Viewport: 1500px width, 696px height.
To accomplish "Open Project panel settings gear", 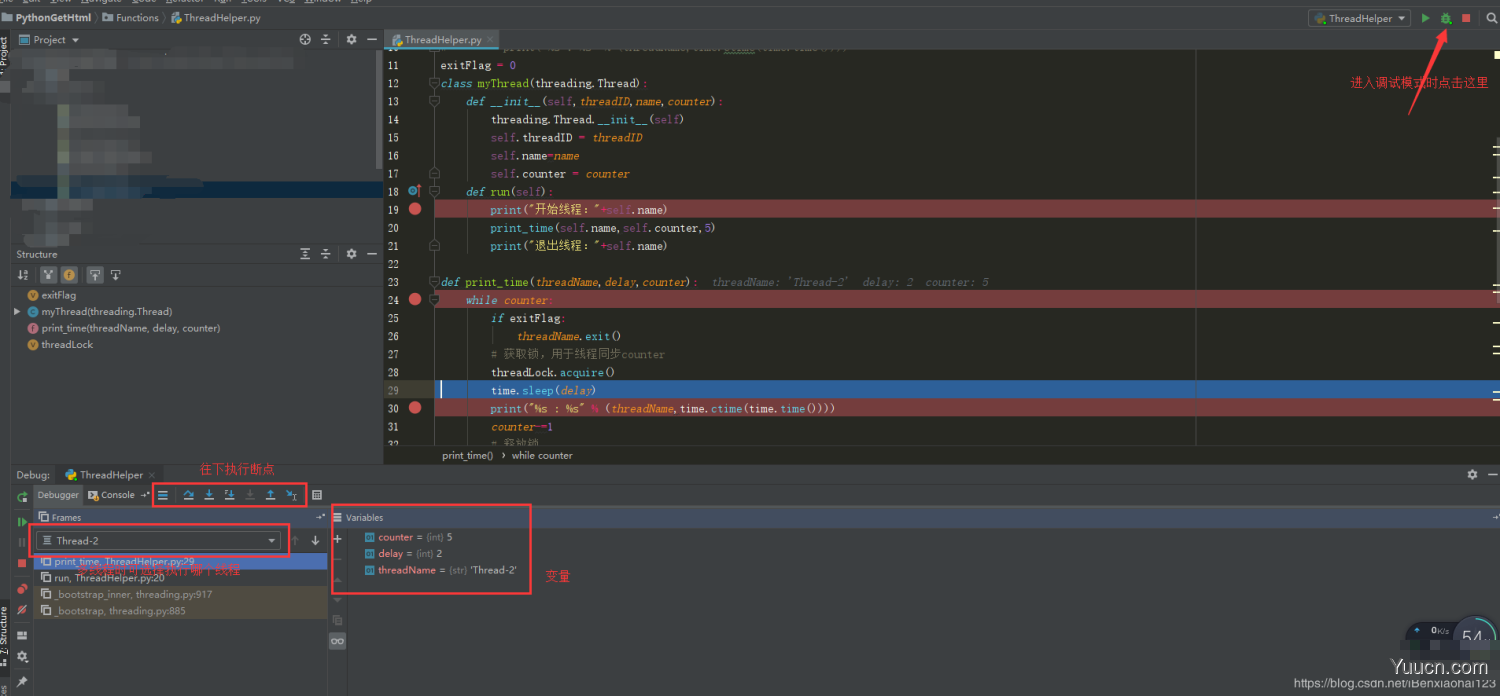I will pyautogui.click(x=351, y=40).
